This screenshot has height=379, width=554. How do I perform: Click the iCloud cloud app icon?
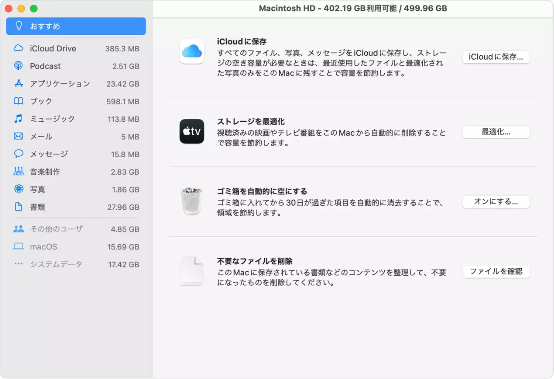192,52
